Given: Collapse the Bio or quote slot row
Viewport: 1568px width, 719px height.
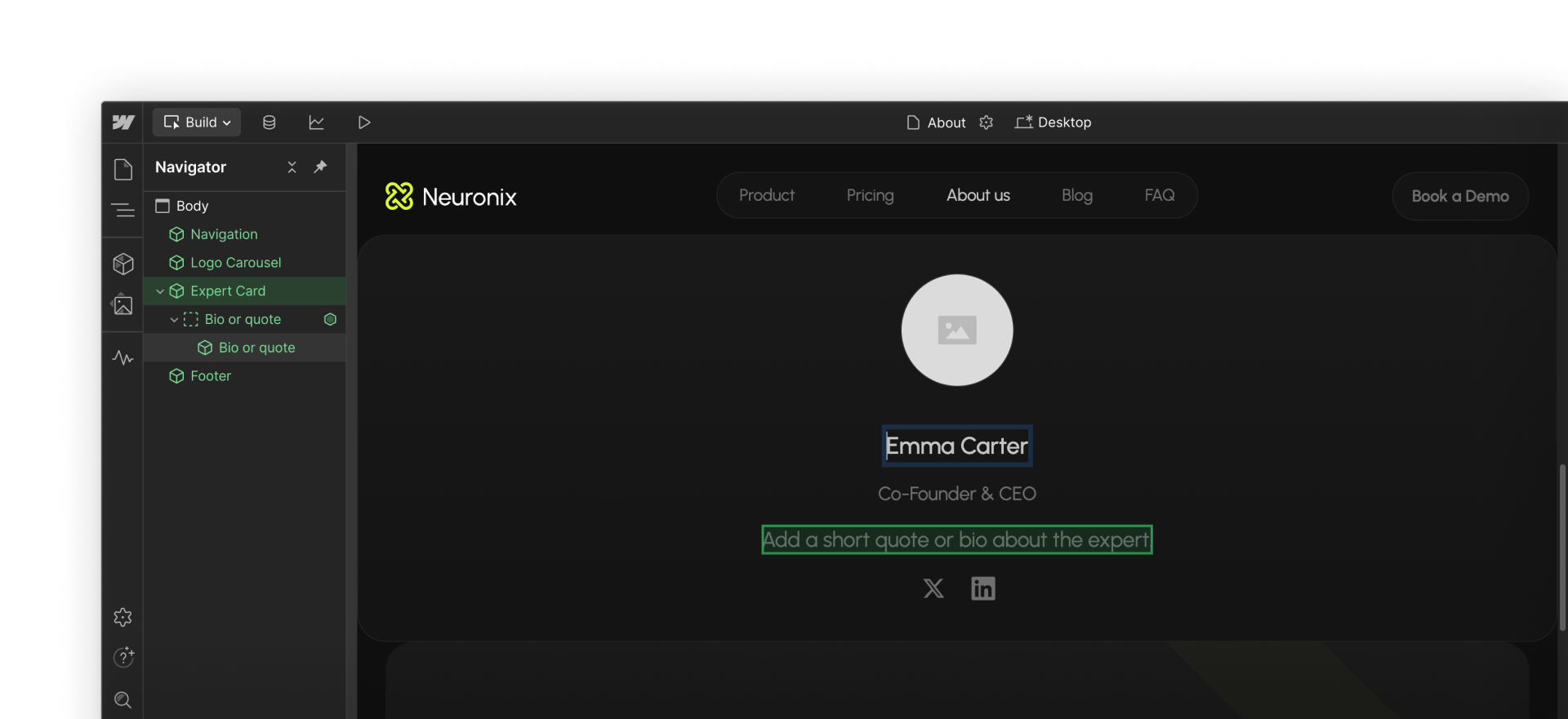Looking at the screenshot, I should pos(174,320).
